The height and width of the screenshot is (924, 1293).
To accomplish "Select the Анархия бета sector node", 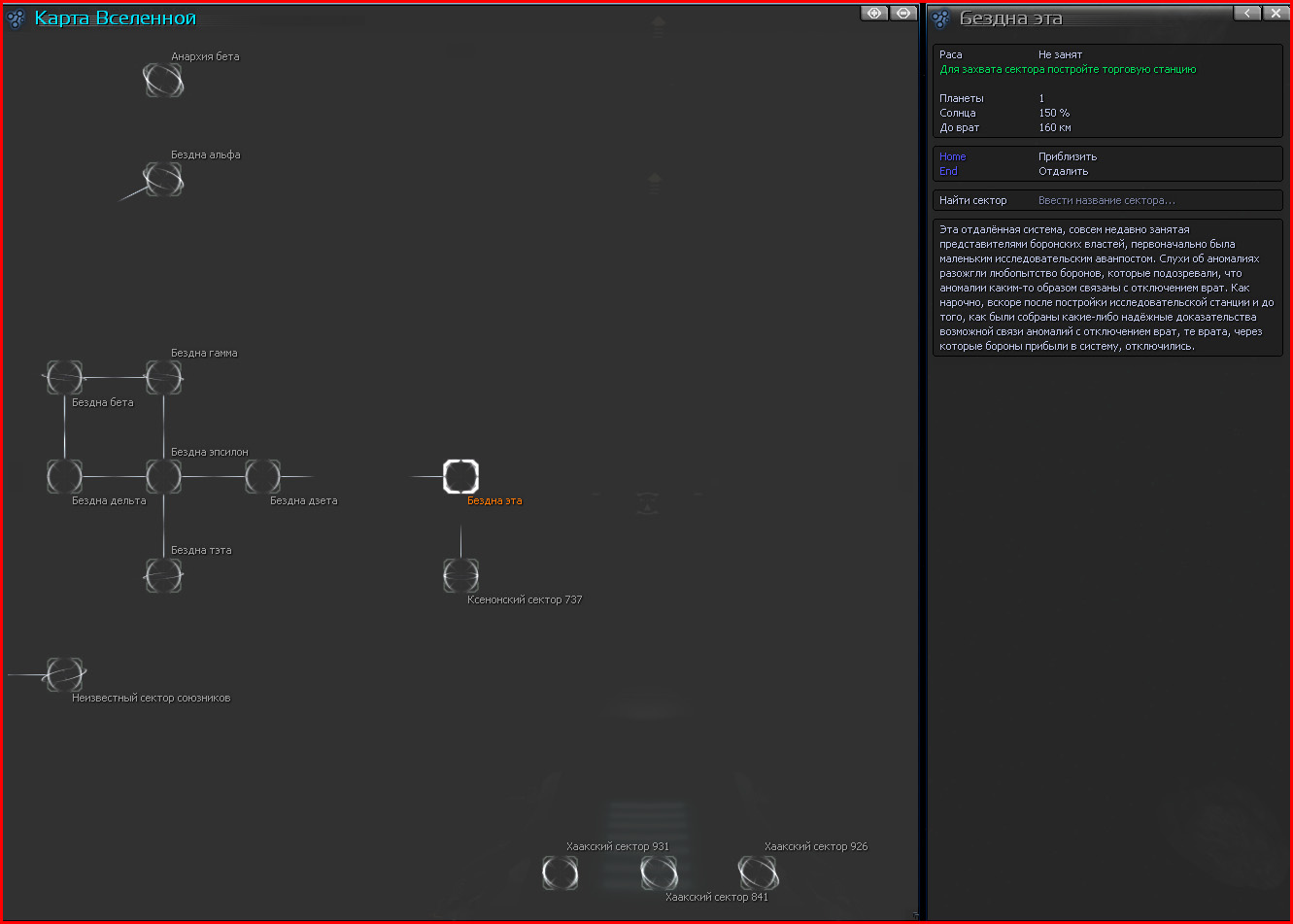I will [163, 80].
